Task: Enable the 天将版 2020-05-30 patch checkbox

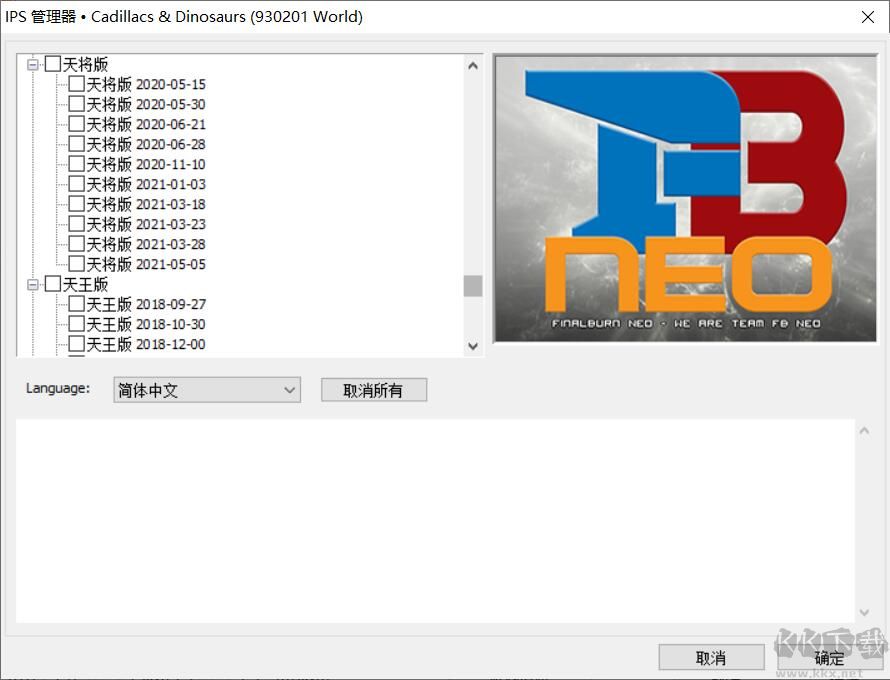Action: pos(77,104)
